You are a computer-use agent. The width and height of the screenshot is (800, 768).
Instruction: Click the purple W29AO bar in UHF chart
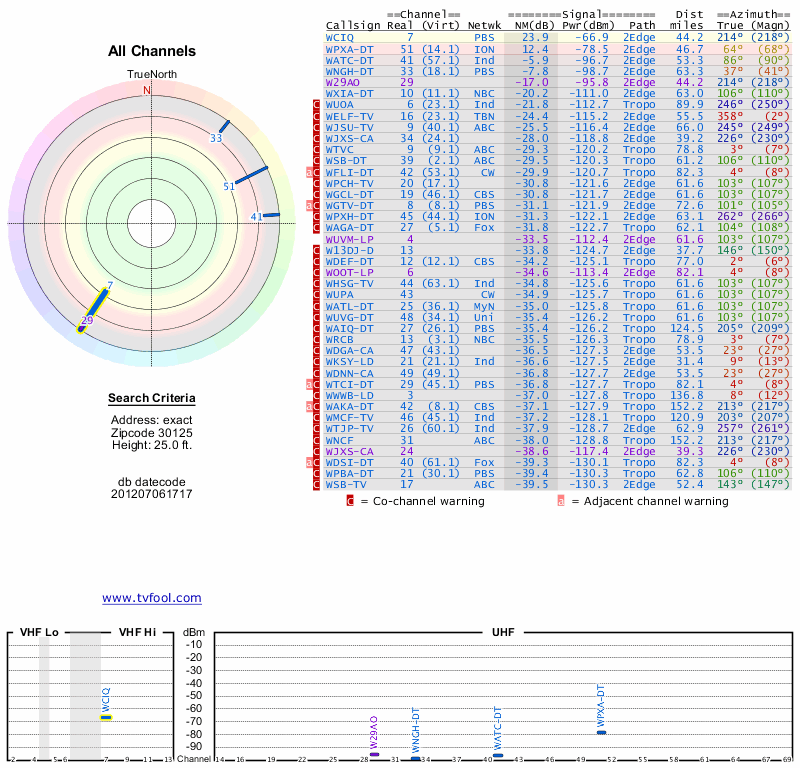pos(374,754)
